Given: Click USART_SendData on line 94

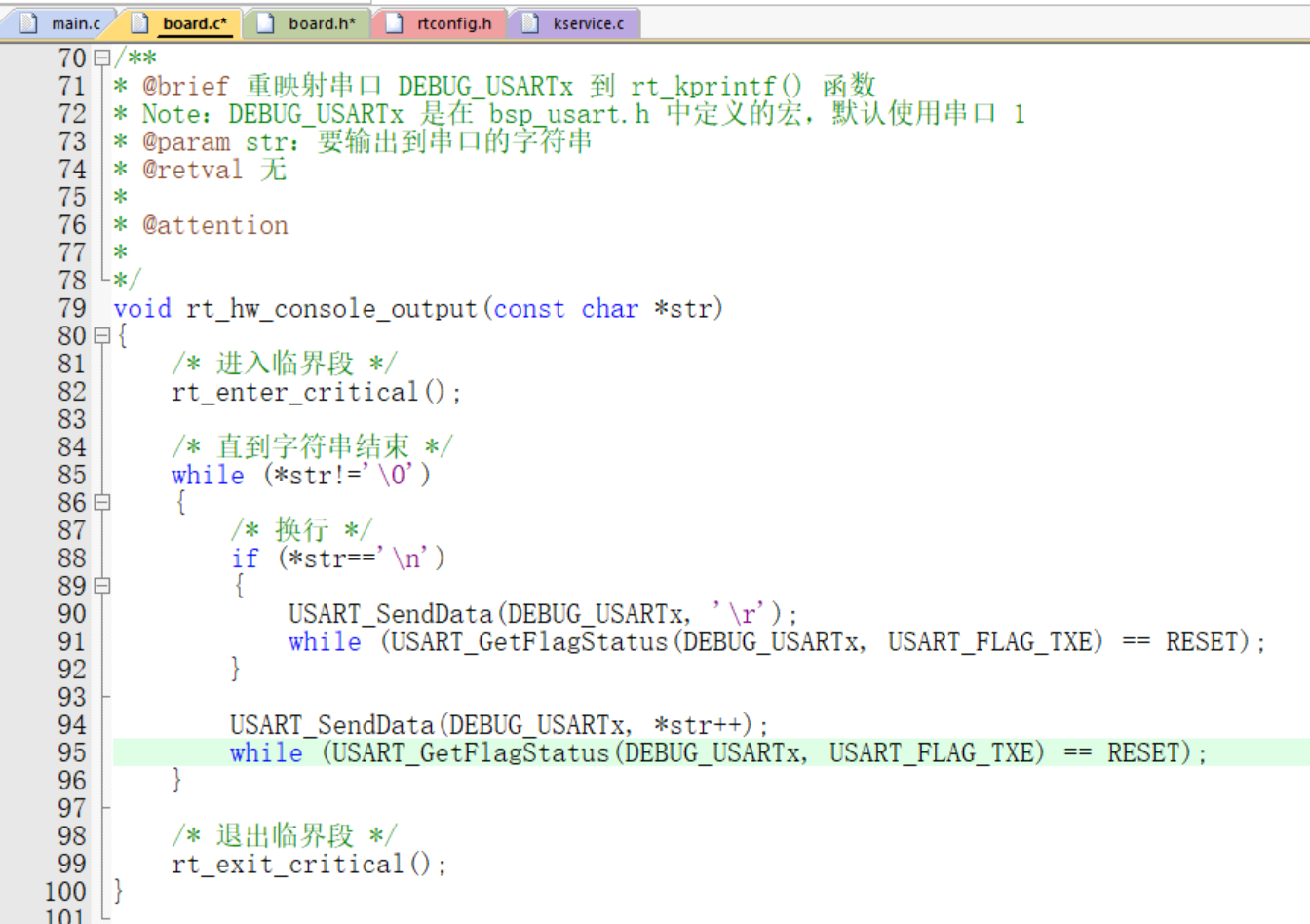Looking at the screenshot, I should coord(332,725).
